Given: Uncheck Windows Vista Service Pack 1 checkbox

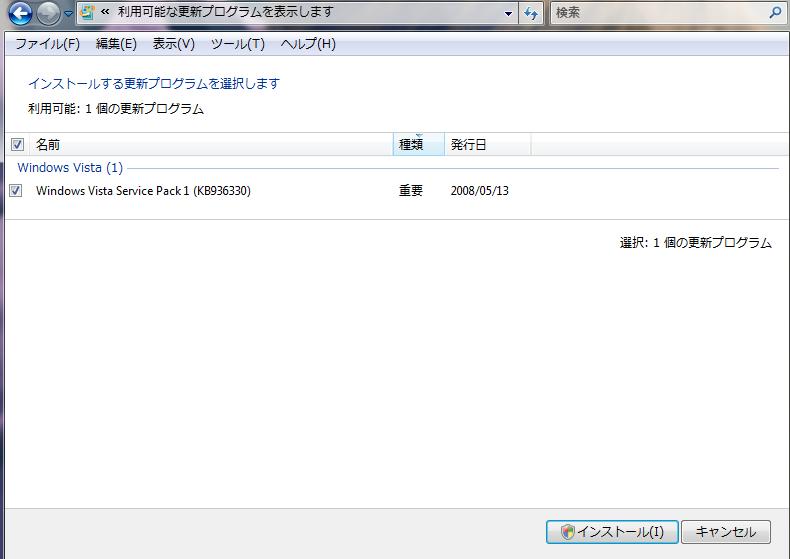Looking at the screenshot, I should (x=16, y=190).
